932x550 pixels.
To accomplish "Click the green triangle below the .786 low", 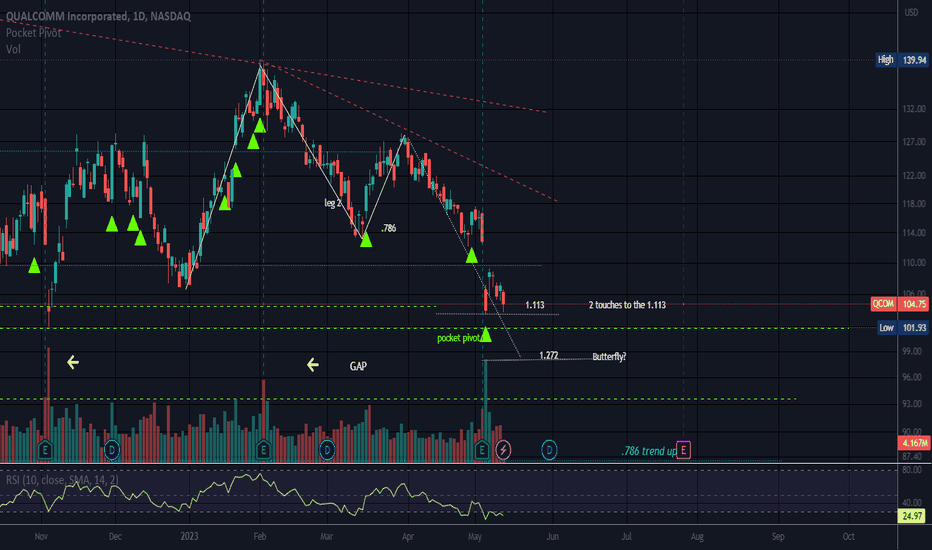I will [366, 240].
